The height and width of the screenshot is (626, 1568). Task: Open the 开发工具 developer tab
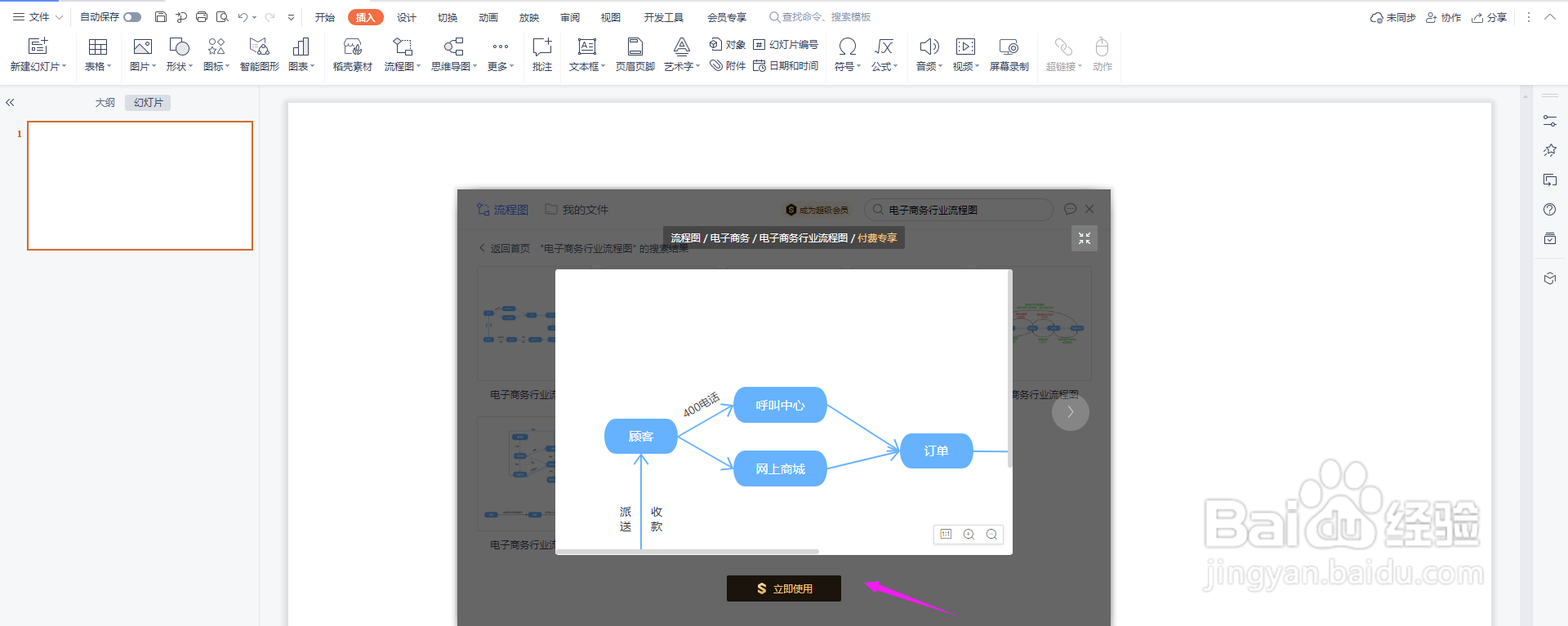click(x=663, y=17)
